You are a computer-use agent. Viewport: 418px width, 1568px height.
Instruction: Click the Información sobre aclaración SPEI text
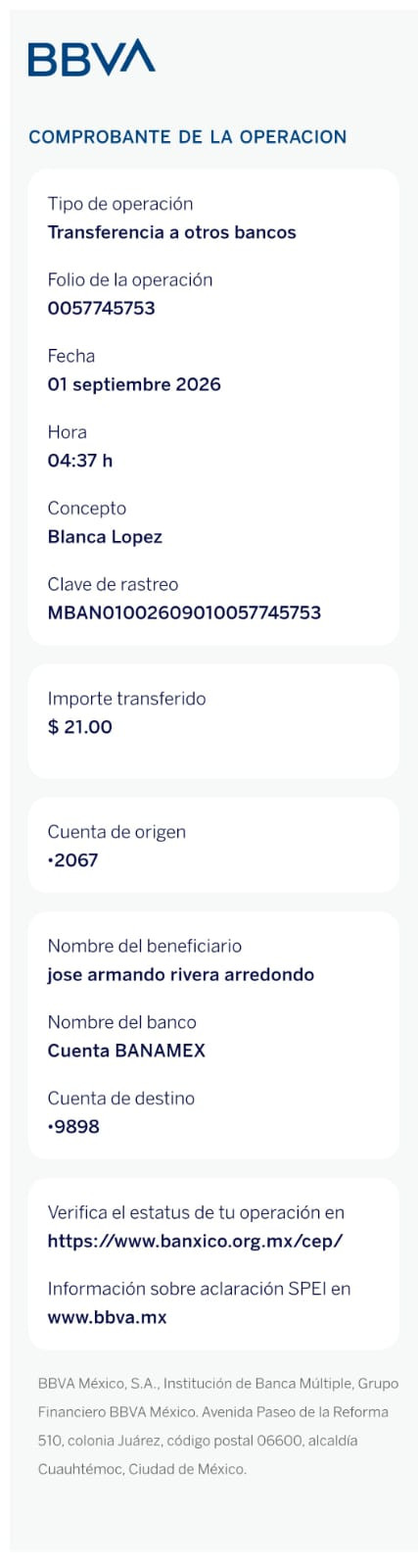[x=199, y=1289]
